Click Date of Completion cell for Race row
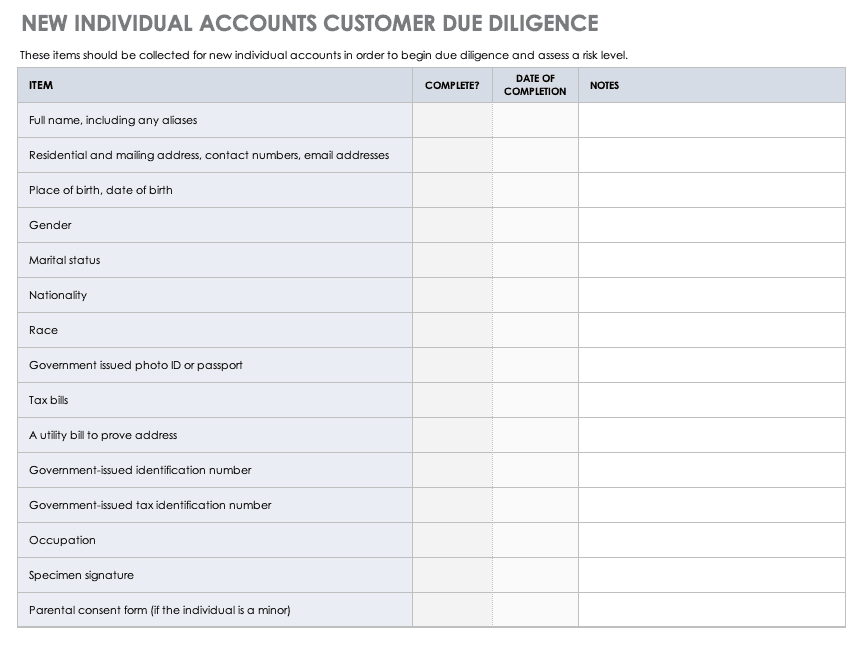 point(535,330)
